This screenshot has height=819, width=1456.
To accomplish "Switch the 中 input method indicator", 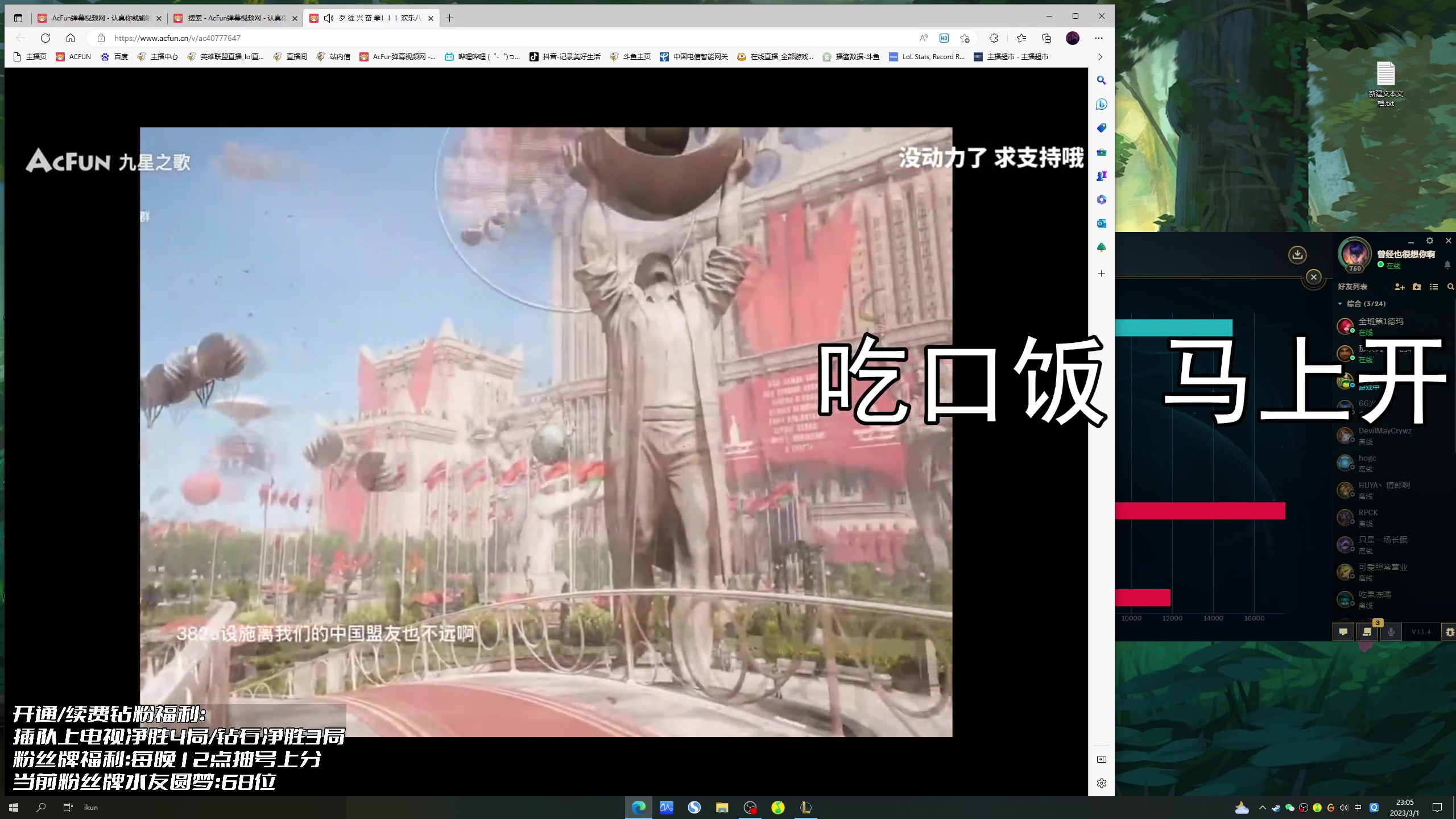I will point(1358,808).
